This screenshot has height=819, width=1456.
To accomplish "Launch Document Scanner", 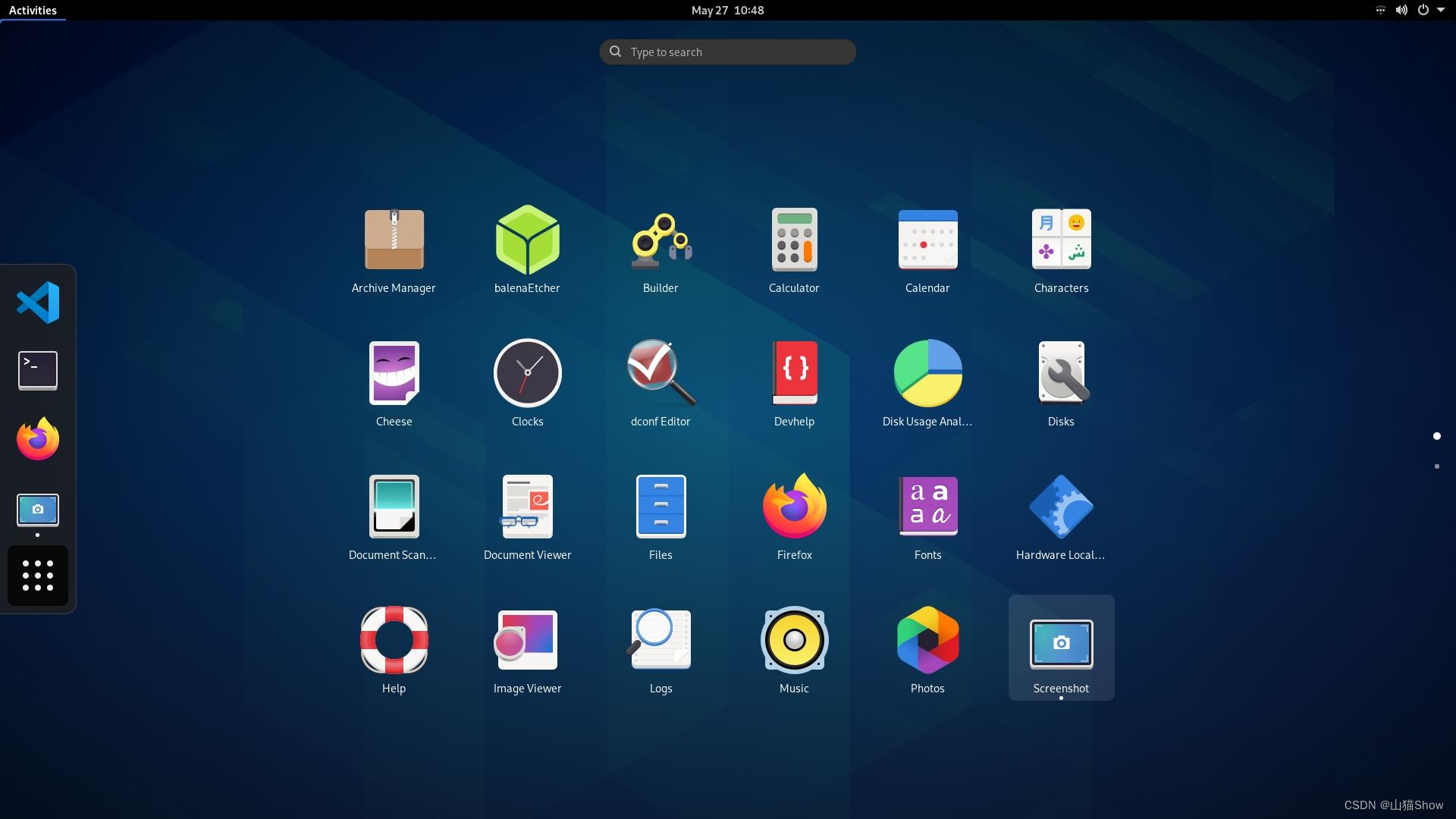I will 394,507.
